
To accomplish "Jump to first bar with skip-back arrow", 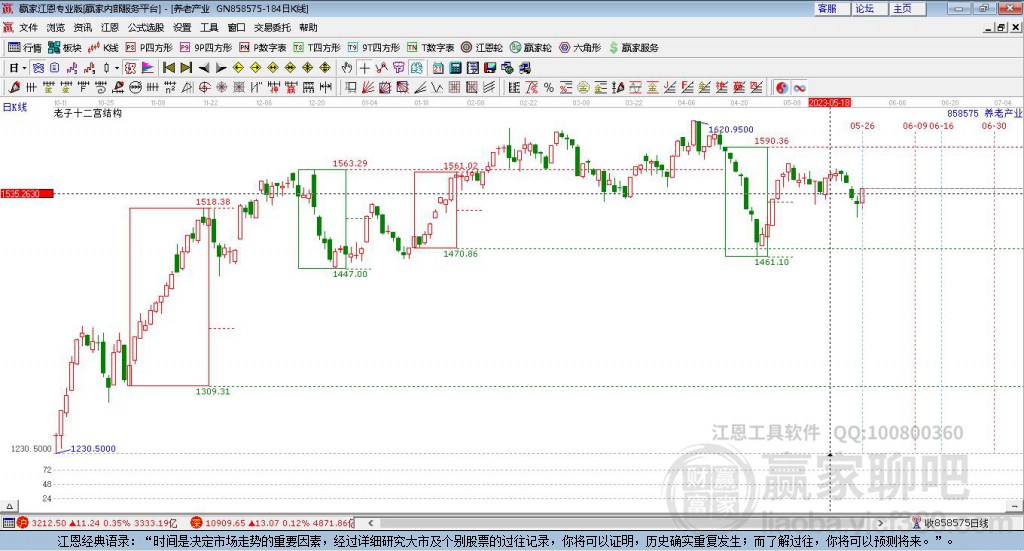I will [x=168, y=68].
